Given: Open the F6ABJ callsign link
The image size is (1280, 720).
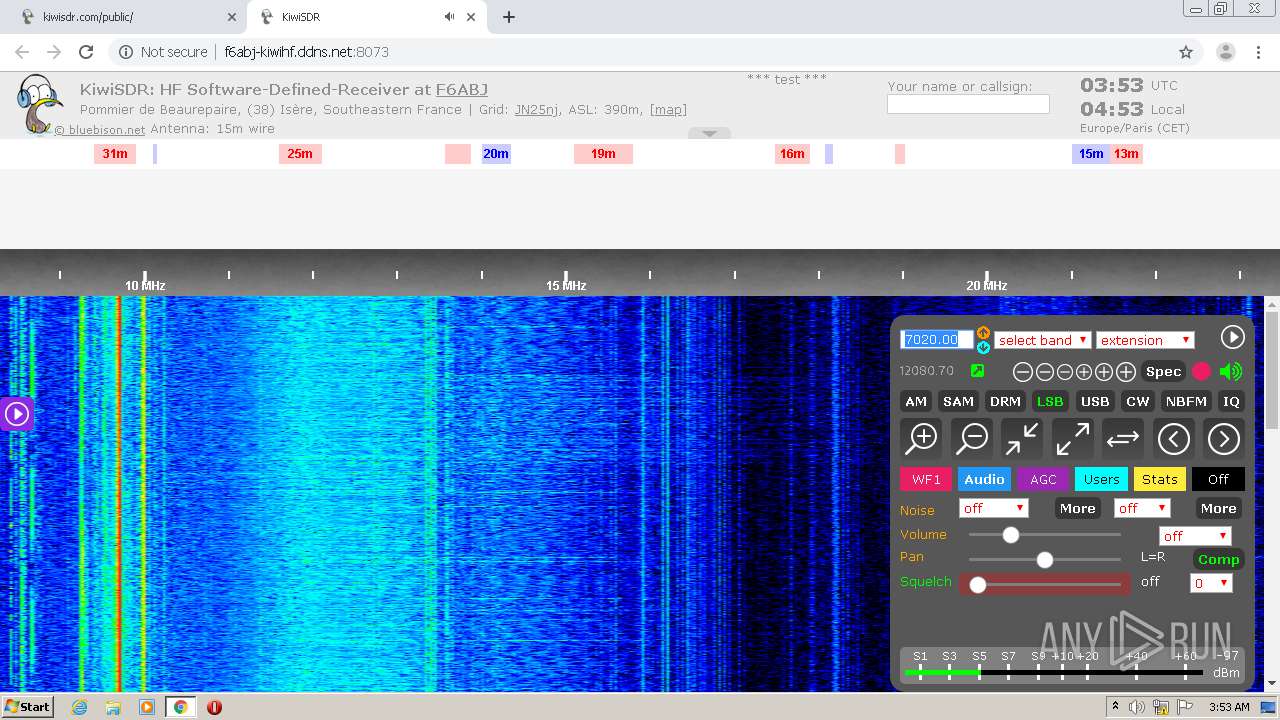Looking at the screenshot, I should click(x=462, y=89).
